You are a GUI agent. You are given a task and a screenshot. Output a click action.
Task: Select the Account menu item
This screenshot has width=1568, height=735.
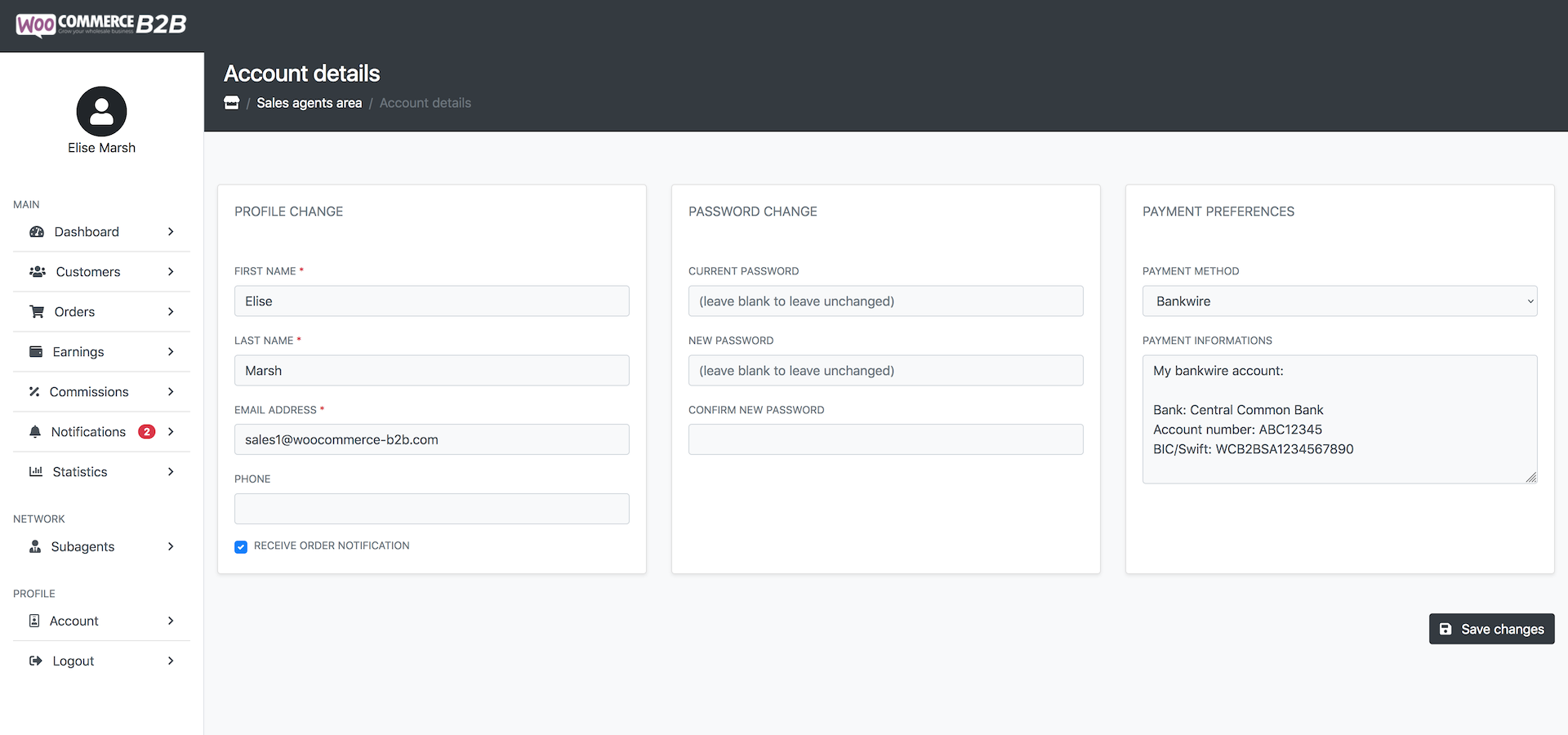click(x=102, y=621)
